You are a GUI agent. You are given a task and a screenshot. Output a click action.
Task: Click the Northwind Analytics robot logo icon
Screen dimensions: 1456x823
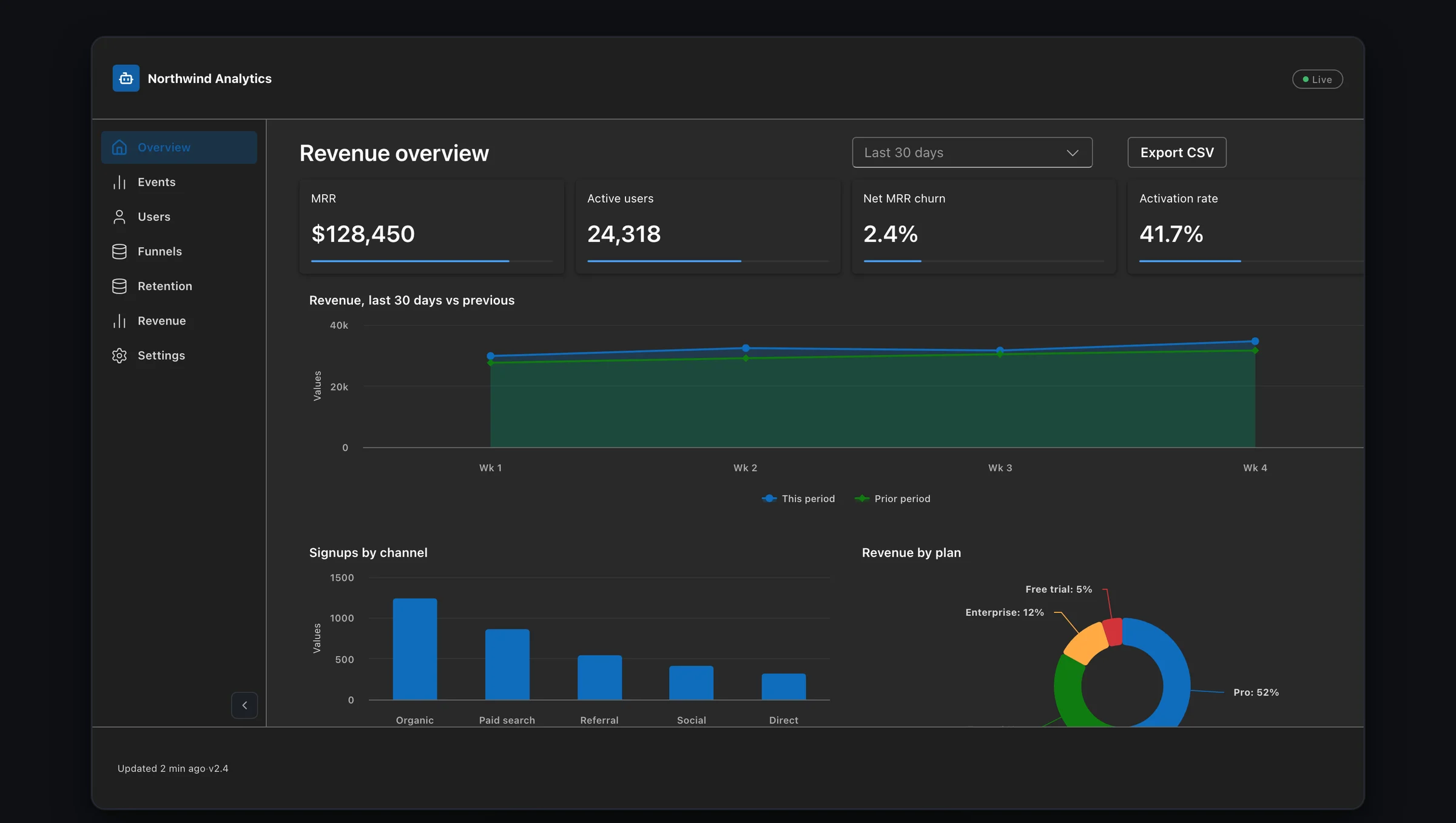[126, 78]
